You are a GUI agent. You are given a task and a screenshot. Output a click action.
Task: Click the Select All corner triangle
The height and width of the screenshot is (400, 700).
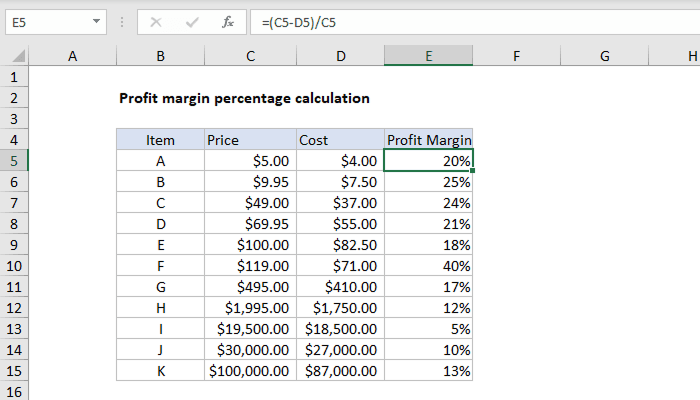click(15, 58)
